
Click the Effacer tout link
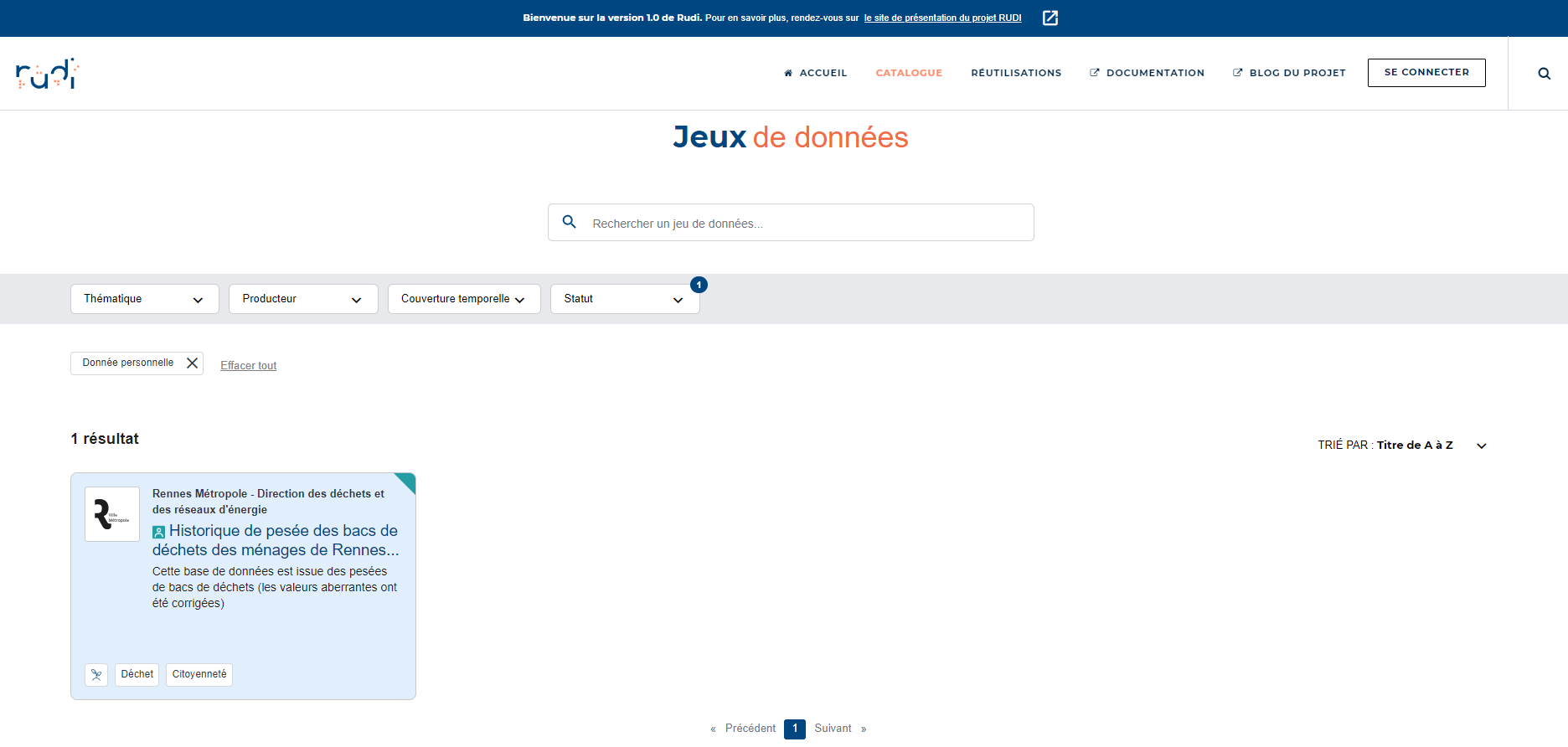[249, 366]
